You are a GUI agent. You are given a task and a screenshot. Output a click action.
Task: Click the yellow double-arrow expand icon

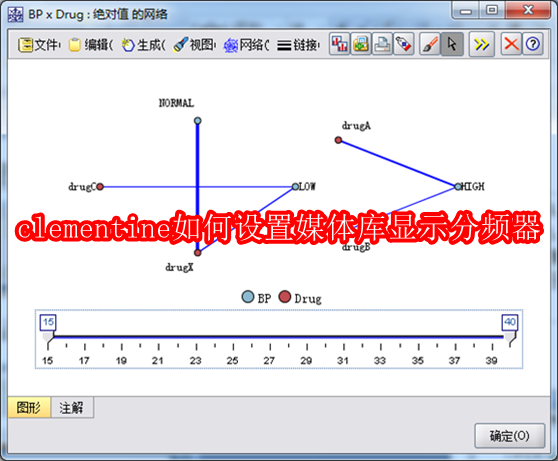[x=481, y=44]
